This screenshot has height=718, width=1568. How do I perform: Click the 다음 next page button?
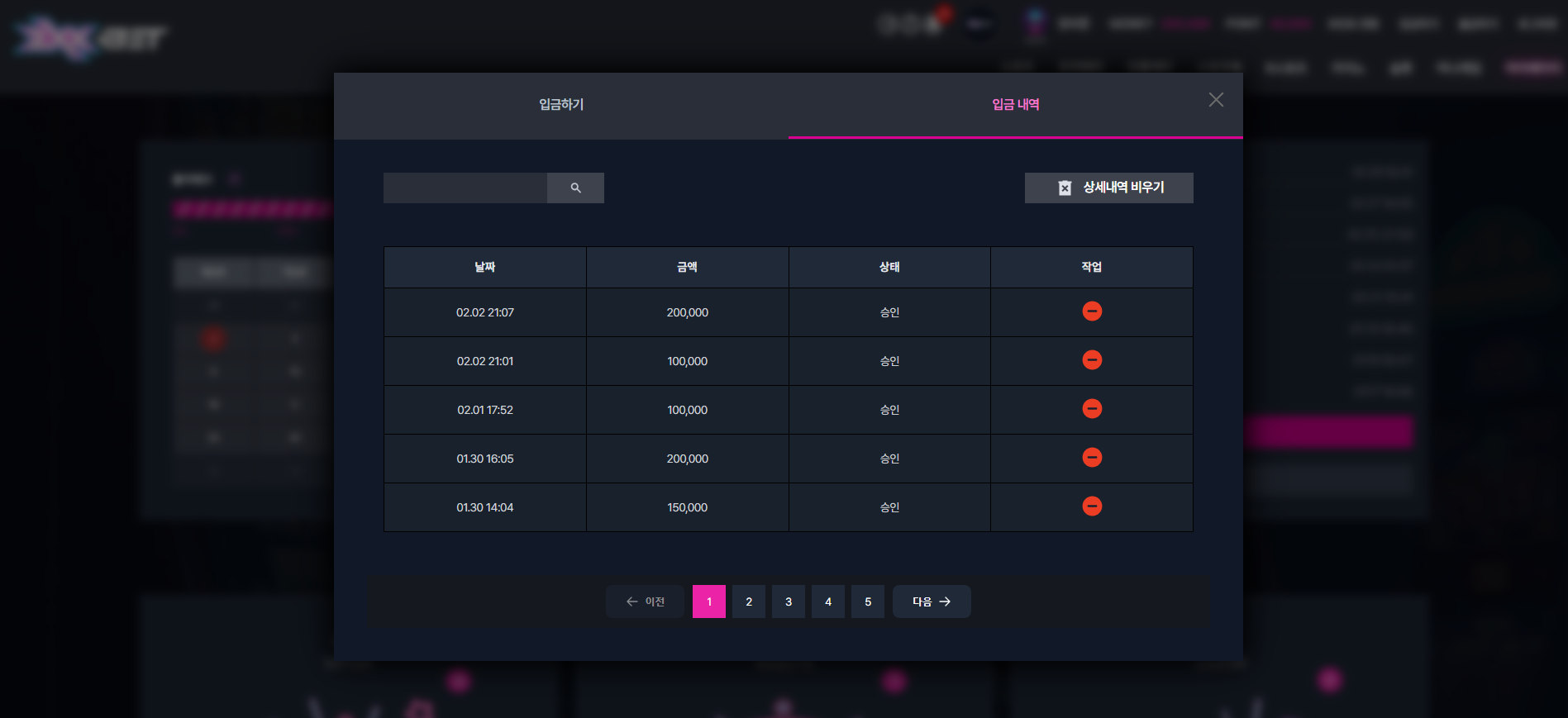point(932,602)
